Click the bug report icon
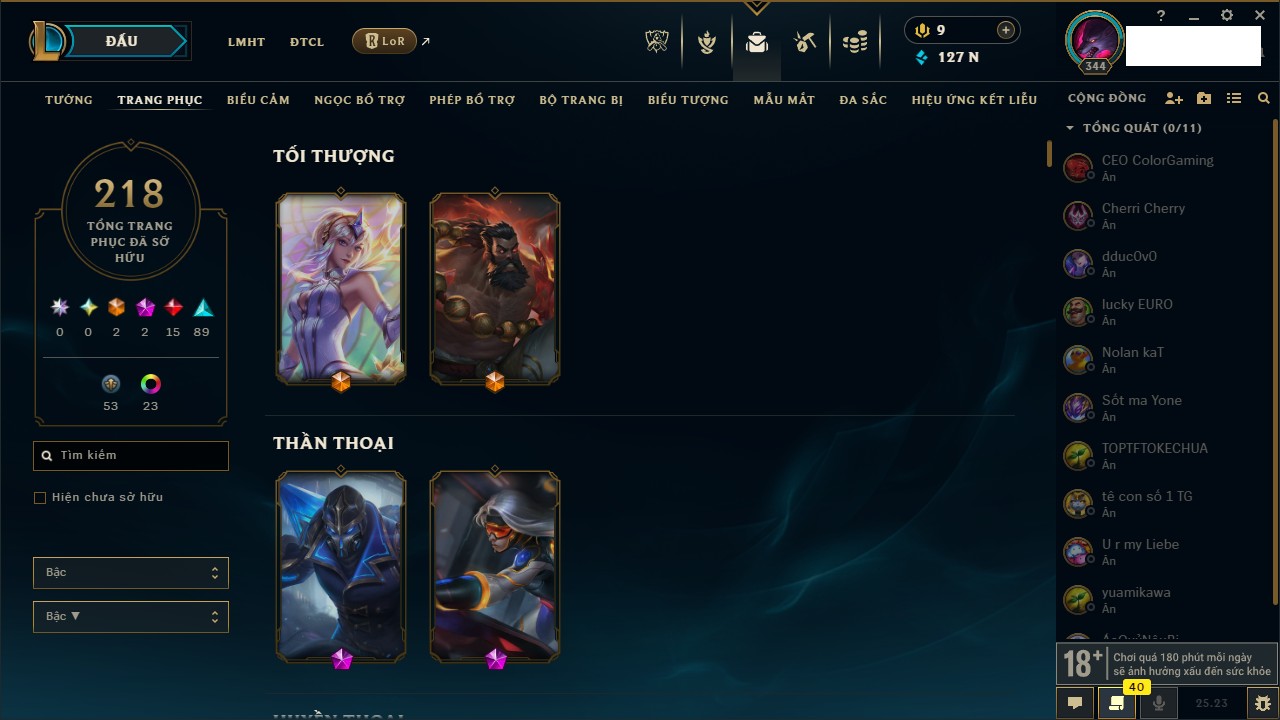 click(1263, 703)
